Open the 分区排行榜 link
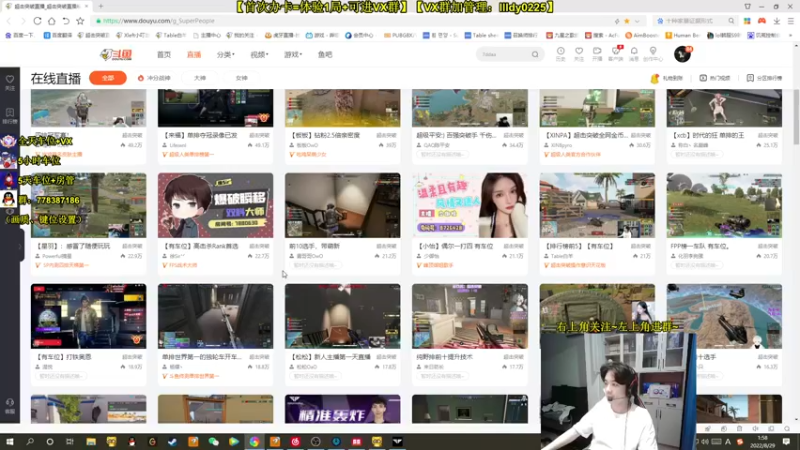The image size is (800, 450). pos(764,78)
